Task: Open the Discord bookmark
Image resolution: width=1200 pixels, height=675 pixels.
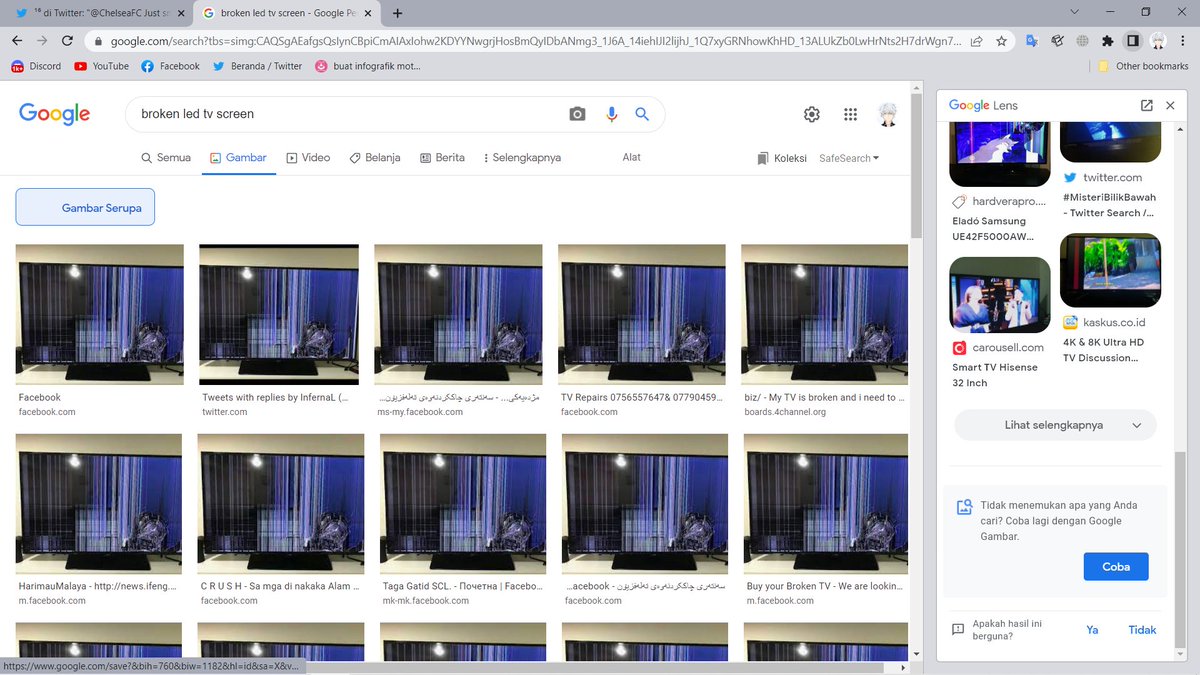Action: [36, 66]
